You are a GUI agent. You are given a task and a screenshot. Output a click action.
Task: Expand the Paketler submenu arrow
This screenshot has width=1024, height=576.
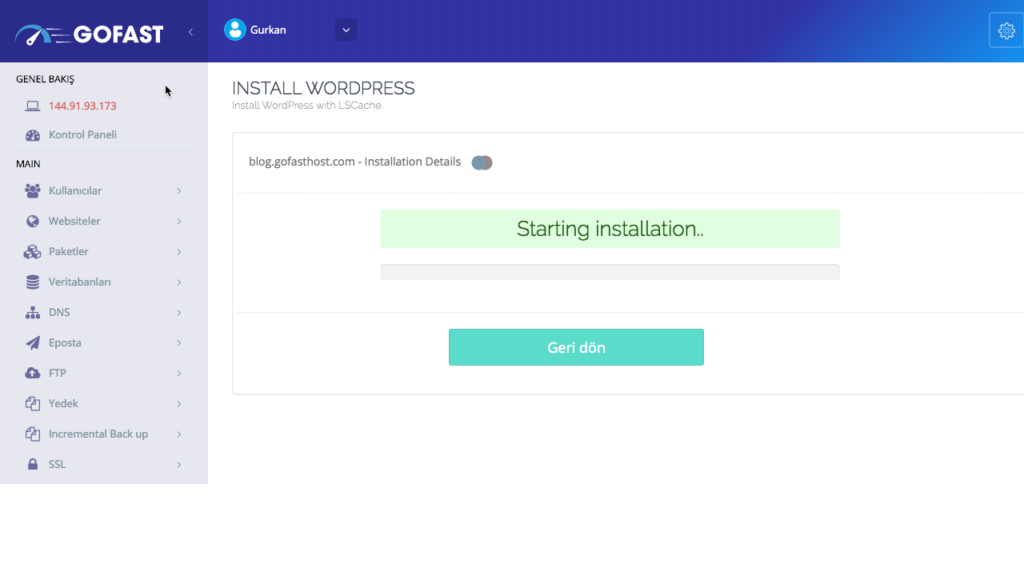tap(179, 252)
